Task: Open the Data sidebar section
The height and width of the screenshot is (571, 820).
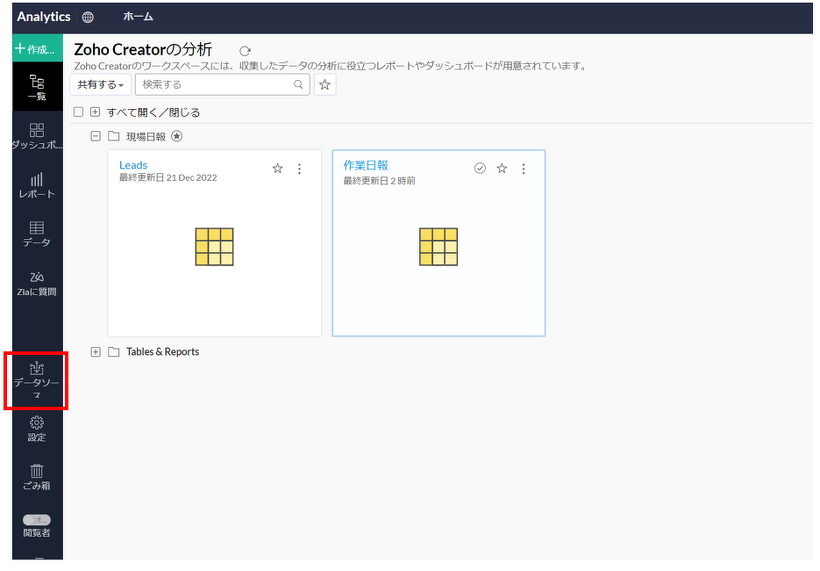Action: [37, 234]
